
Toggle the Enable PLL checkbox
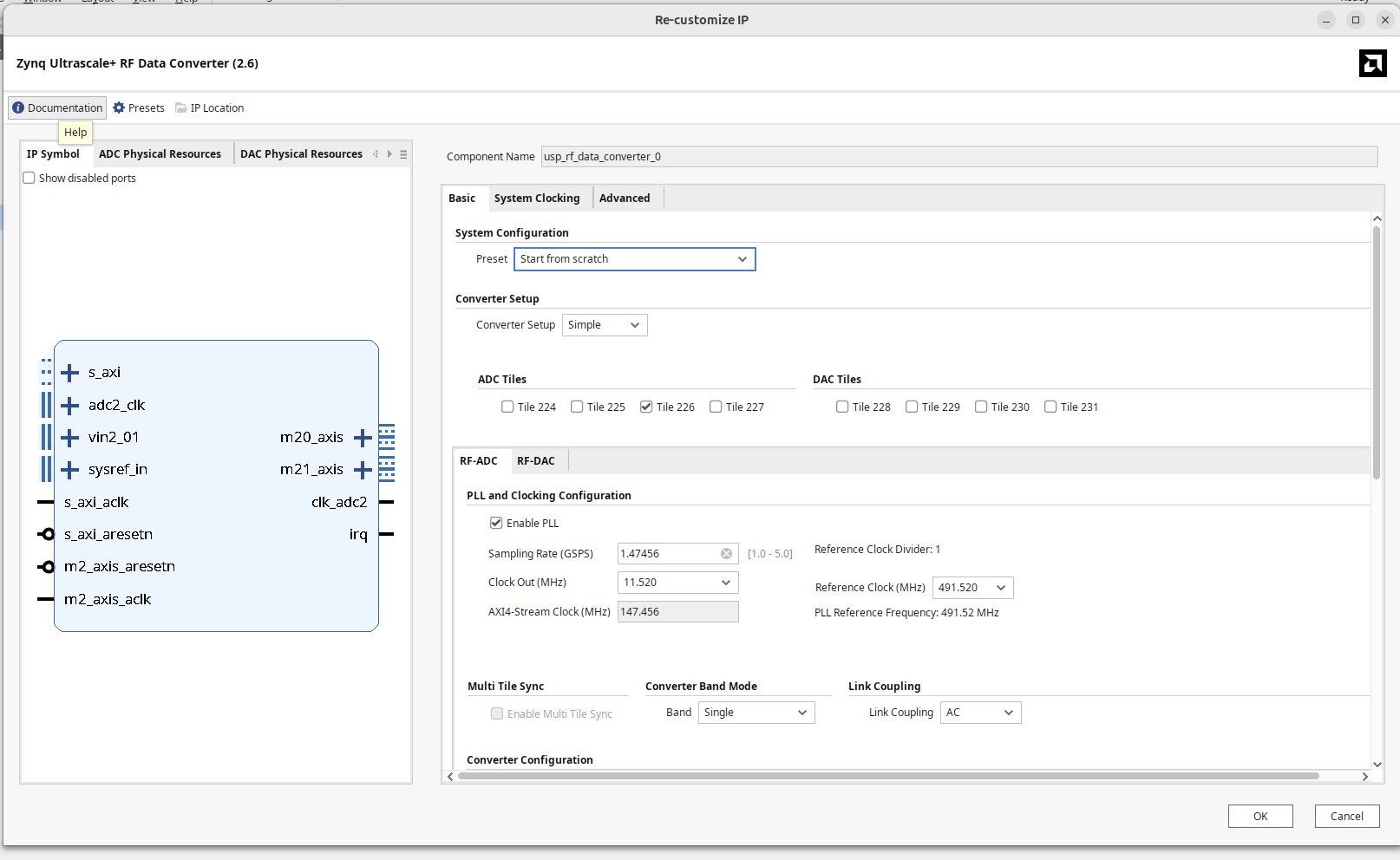point(496,524)
